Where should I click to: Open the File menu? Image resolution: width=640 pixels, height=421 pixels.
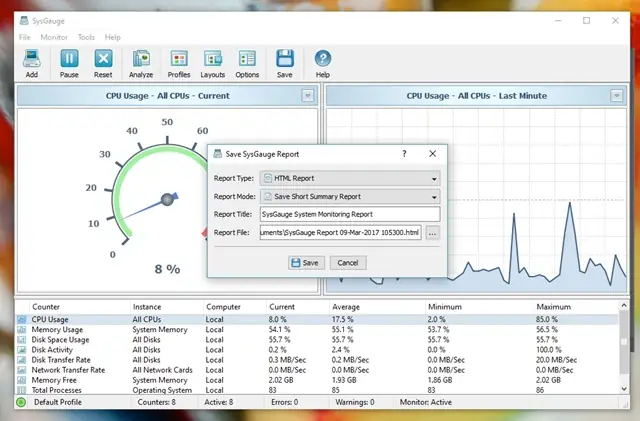[x=24, y=38]
